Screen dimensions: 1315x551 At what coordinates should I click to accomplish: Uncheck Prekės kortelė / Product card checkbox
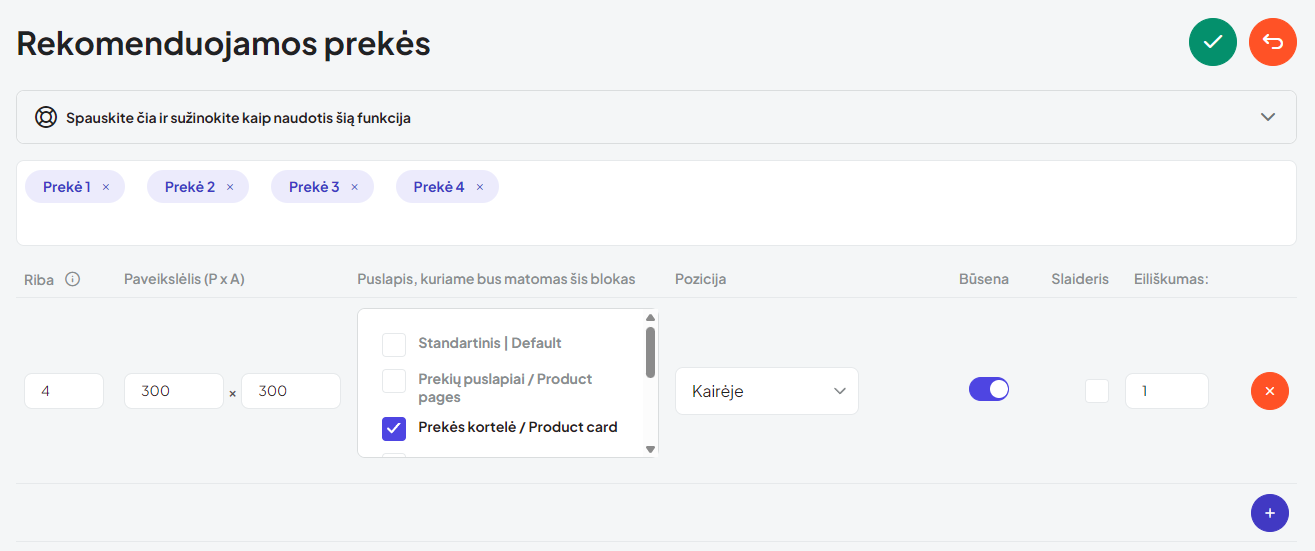pyautogui.click(x=394, y=428)
